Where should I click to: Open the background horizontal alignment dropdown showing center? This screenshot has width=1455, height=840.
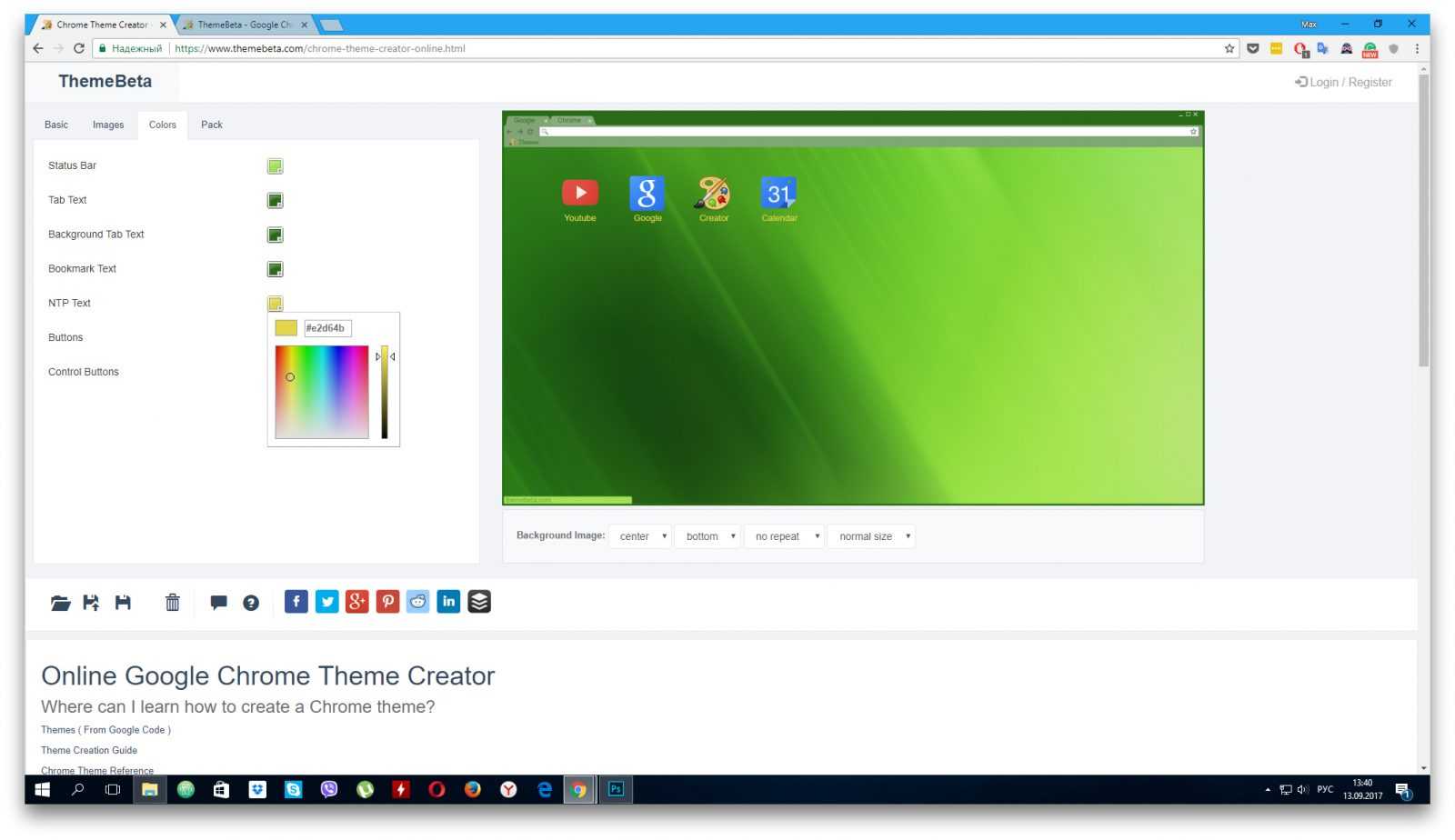641,536
